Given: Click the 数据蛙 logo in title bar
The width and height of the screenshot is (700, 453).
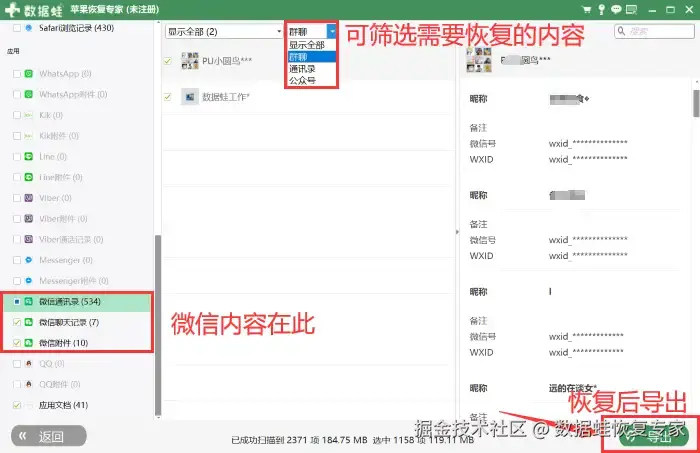Looking at the screenshot, I should pos(33,9).
